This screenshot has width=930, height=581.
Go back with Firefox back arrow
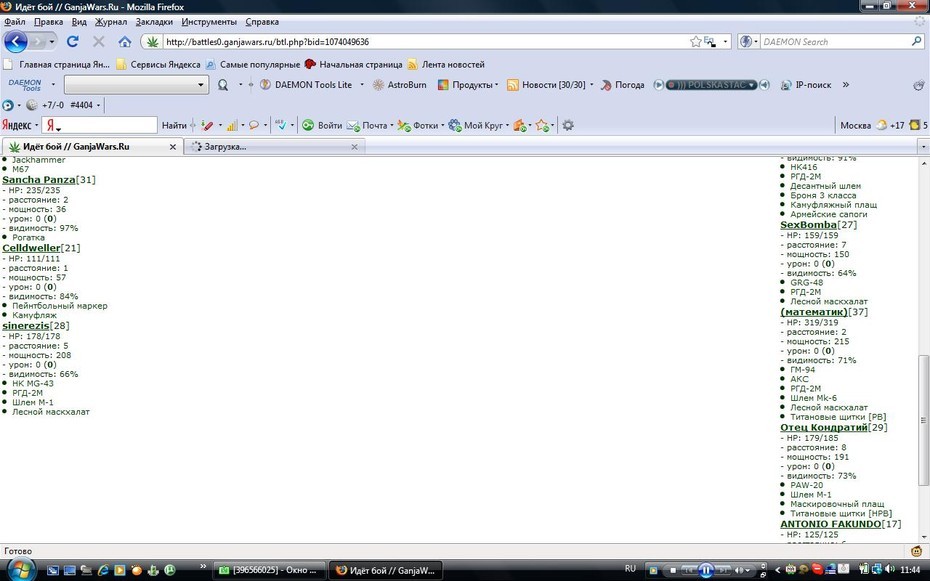(x=16, y=42)
